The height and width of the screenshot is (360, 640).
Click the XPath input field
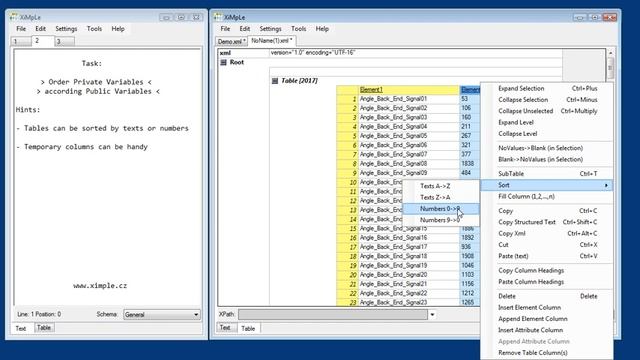point(333,315)
